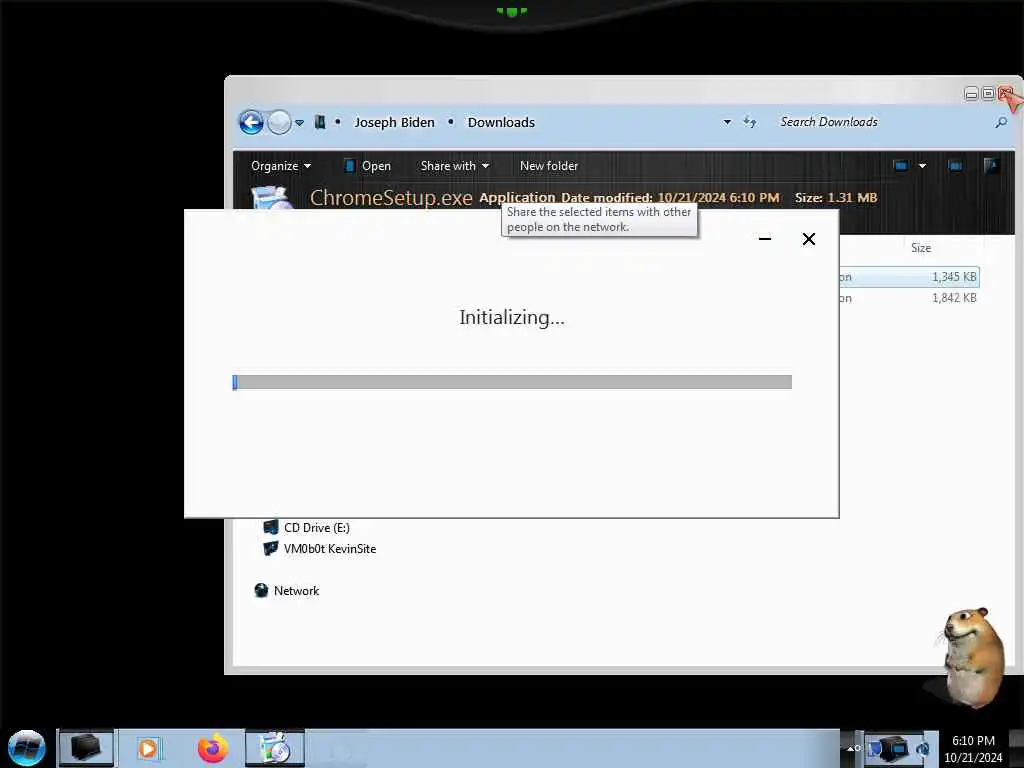Maximize the Explorer window

click(x=988, y=94)
